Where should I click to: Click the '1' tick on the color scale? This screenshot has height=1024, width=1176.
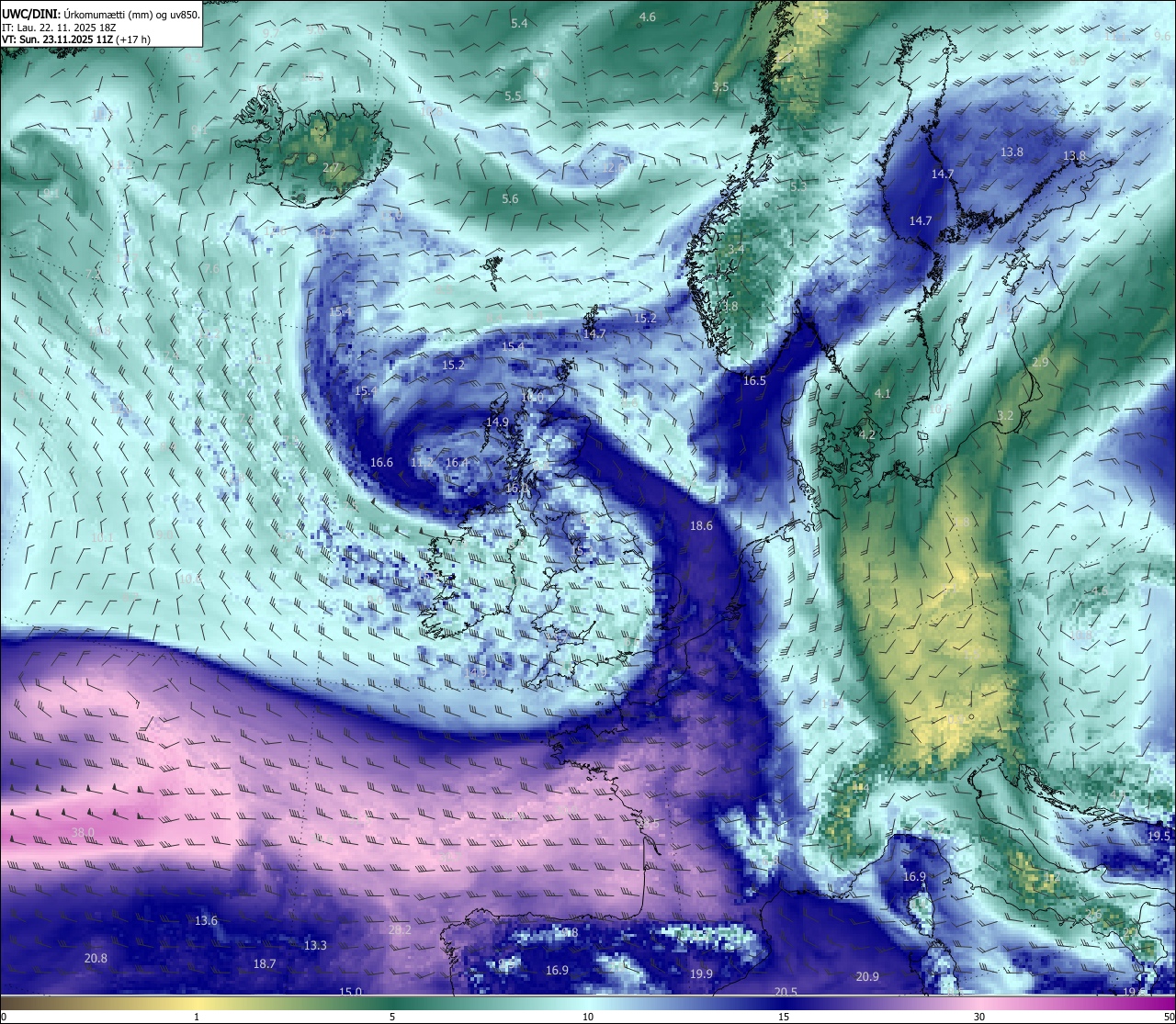(197, 1017)
